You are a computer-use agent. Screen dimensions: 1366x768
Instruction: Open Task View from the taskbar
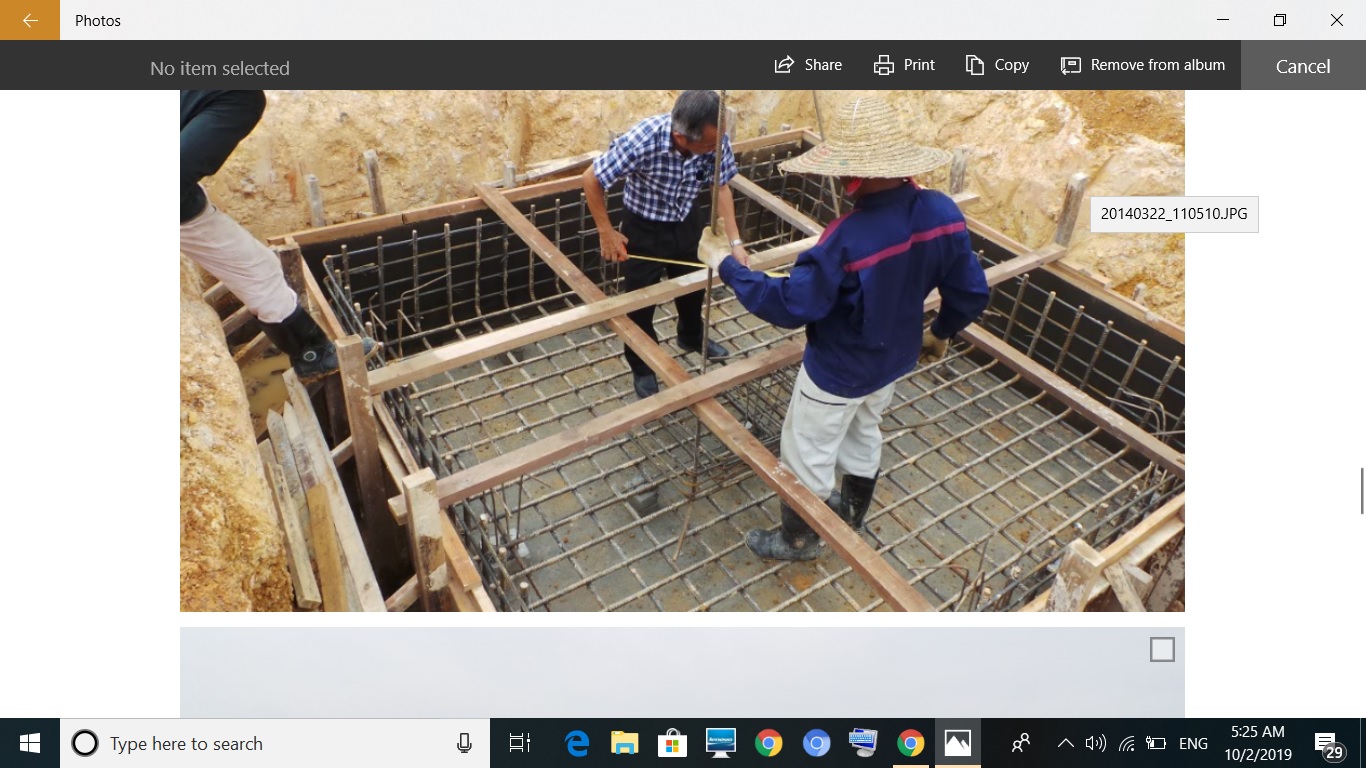[519, 743]
